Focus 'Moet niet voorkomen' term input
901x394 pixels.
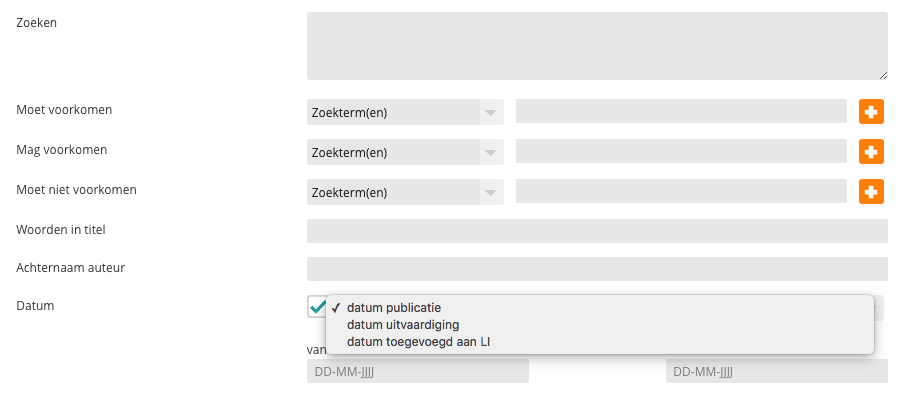pos(681,191)
